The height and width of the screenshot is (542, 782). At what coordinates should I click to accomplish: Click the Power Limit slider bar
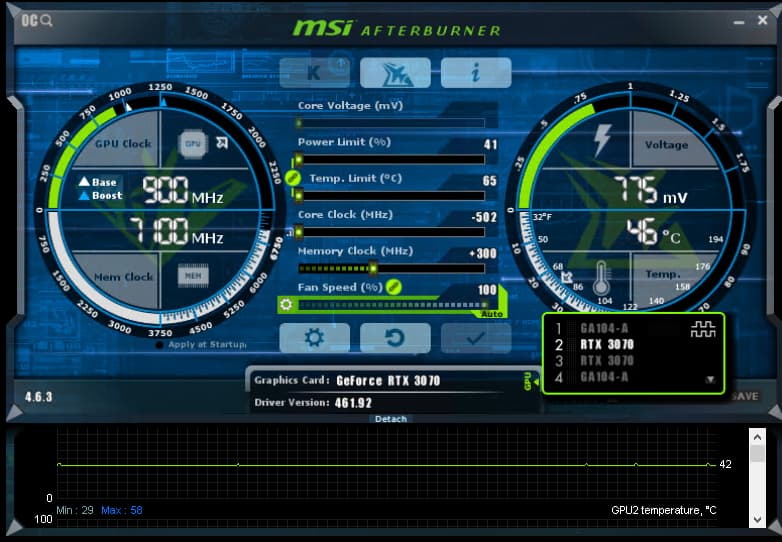(391, 160)
